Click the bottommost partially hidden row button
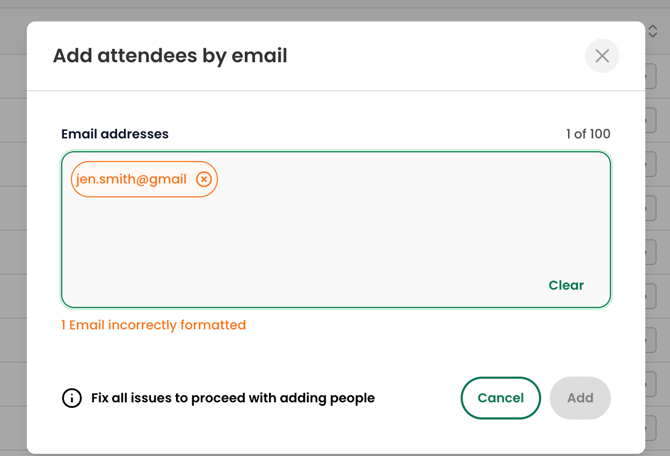 pos(651,428)
